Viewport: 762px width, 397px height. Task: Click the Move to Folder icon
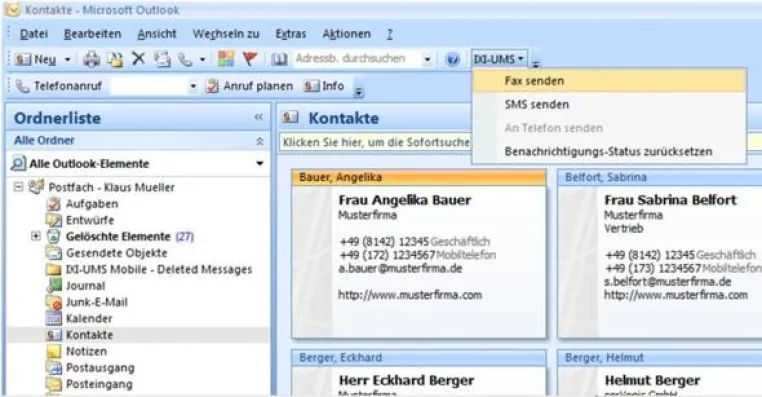point(115,59)
